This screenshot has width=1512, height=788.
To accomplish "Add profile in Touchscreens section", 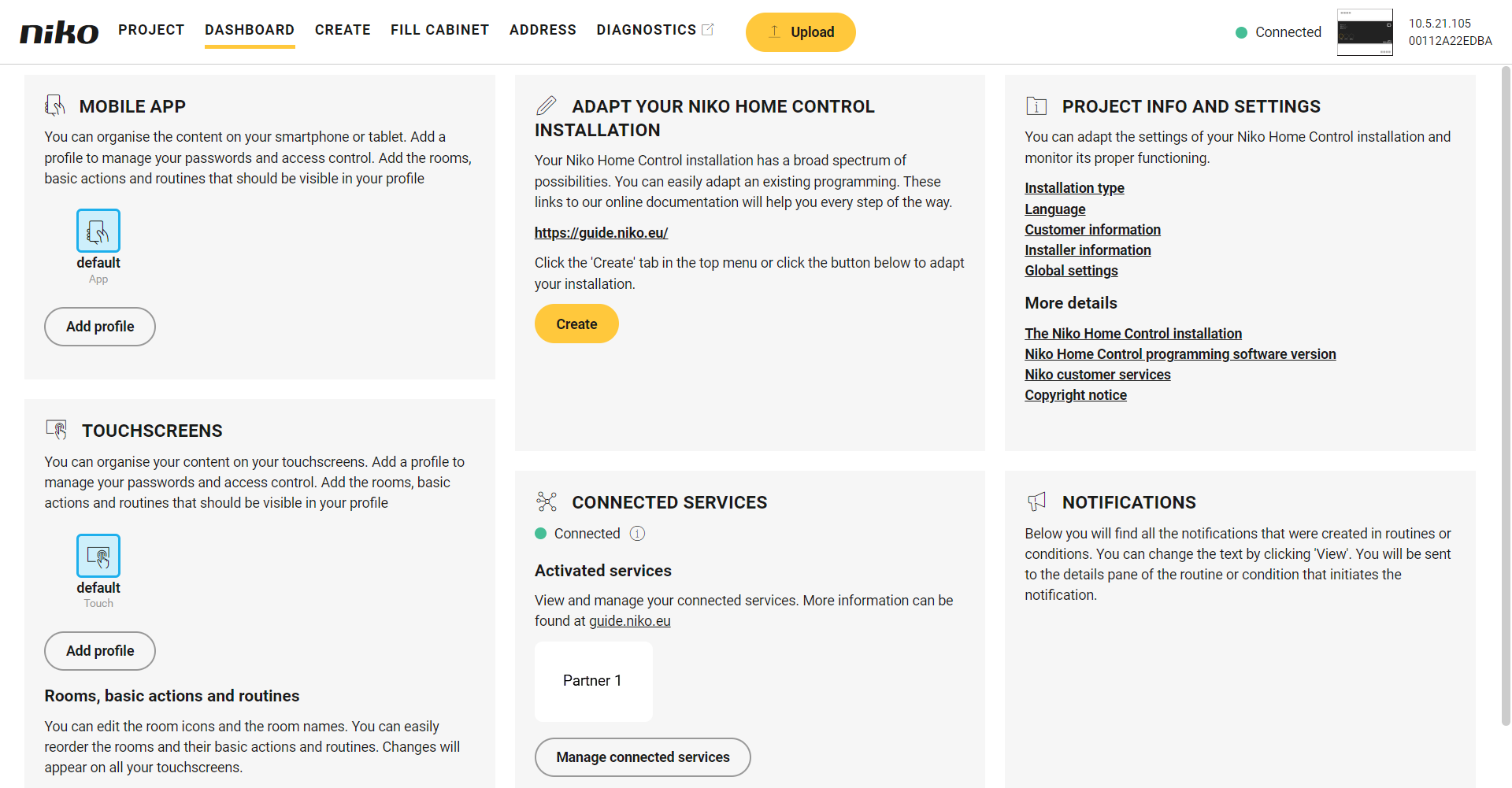I will 100,651.
